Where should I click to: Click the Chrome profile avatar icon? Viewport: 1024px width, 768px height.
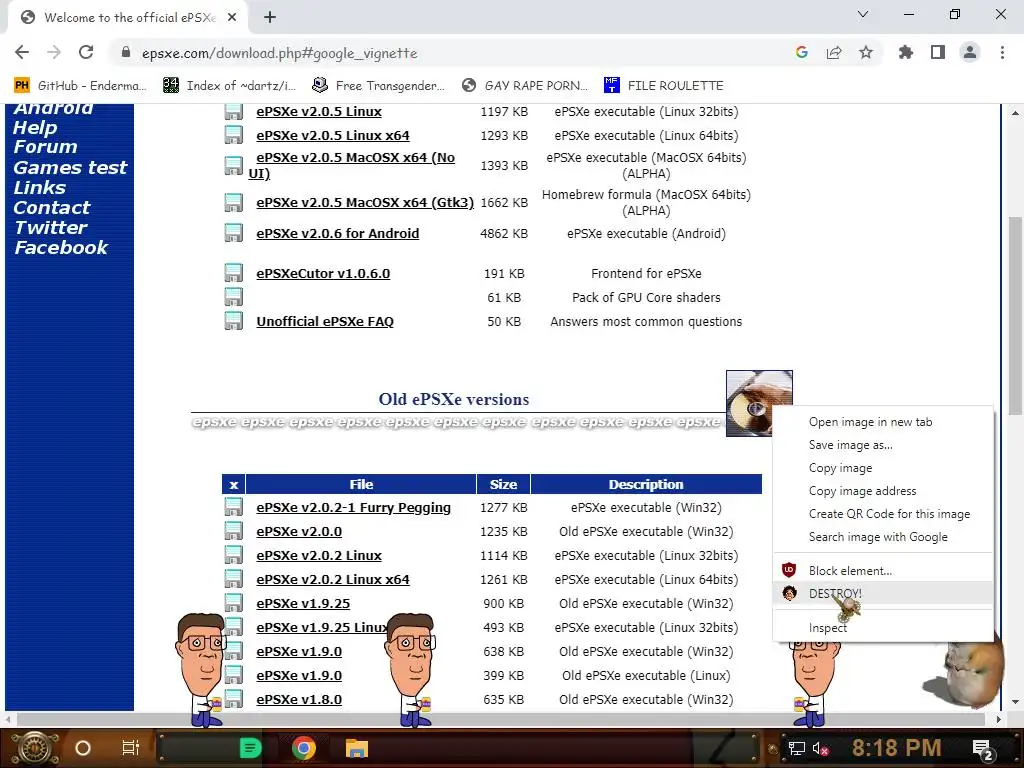(x=970, y=52)
